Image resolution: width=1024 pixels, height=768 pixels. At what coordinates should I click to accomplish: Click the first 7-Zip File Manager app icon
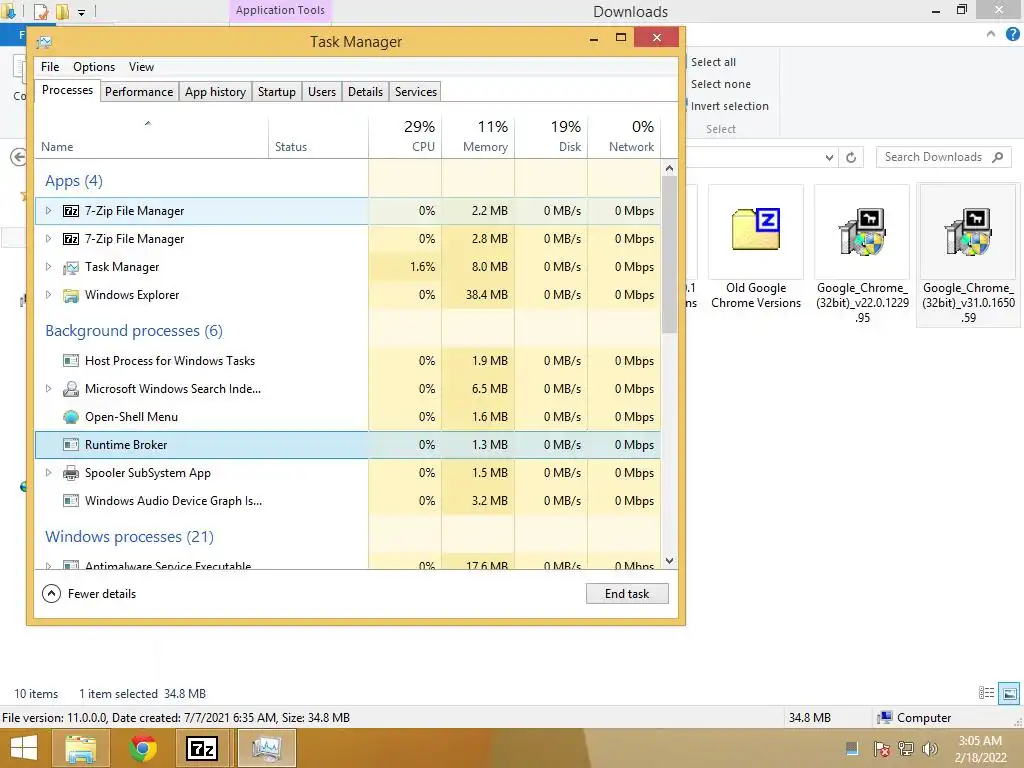(71, 211)
